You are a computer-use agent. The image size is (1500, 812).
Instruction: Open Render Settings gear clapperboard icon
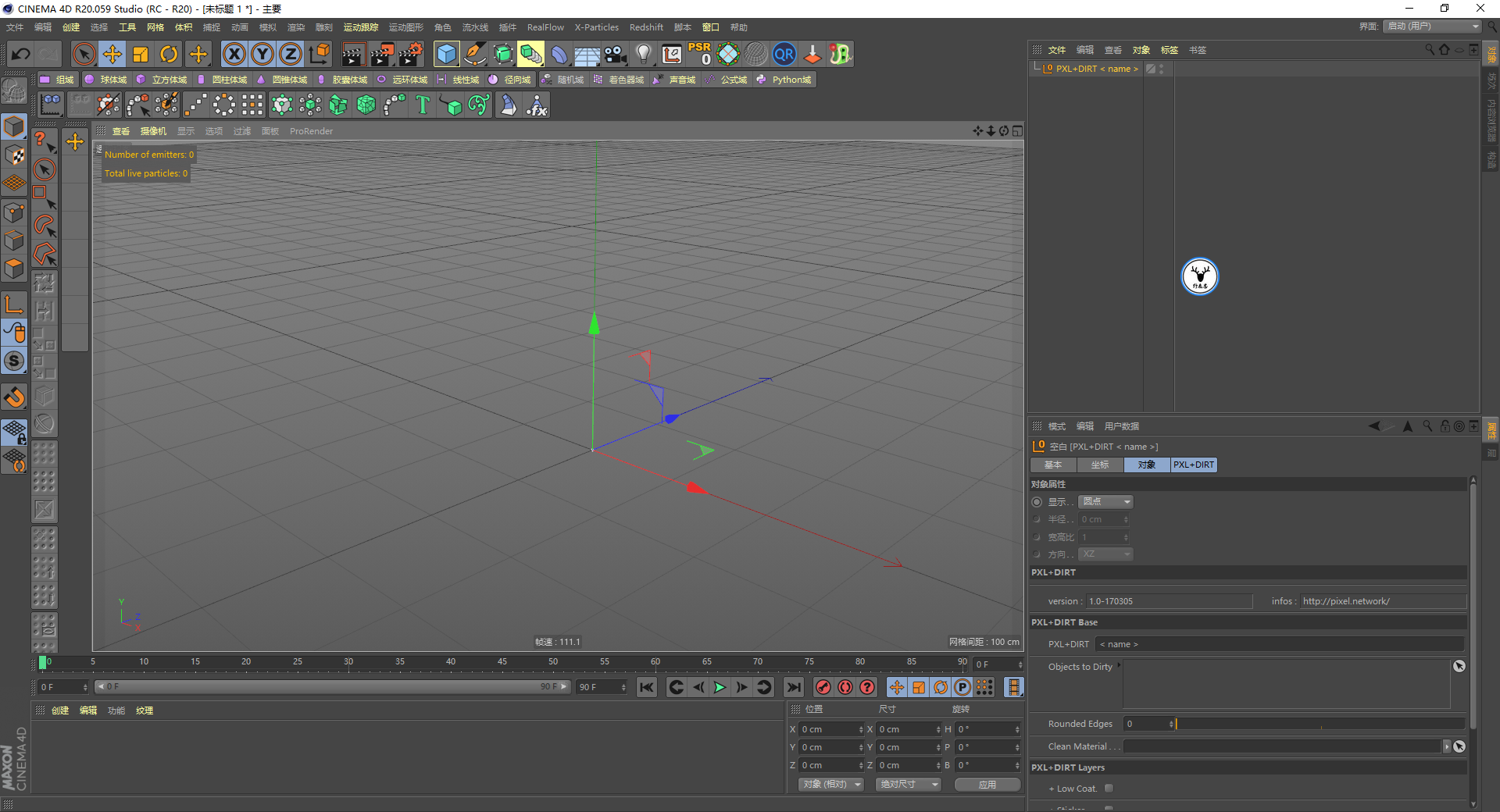pyautogui.click(x=410, y=54)
